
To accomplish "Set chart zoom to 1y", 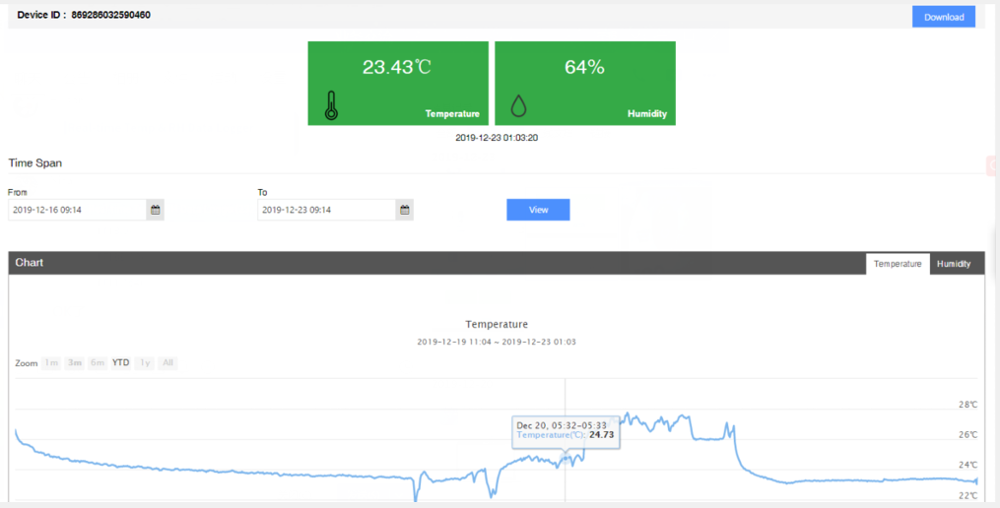I will coord(145,363).
